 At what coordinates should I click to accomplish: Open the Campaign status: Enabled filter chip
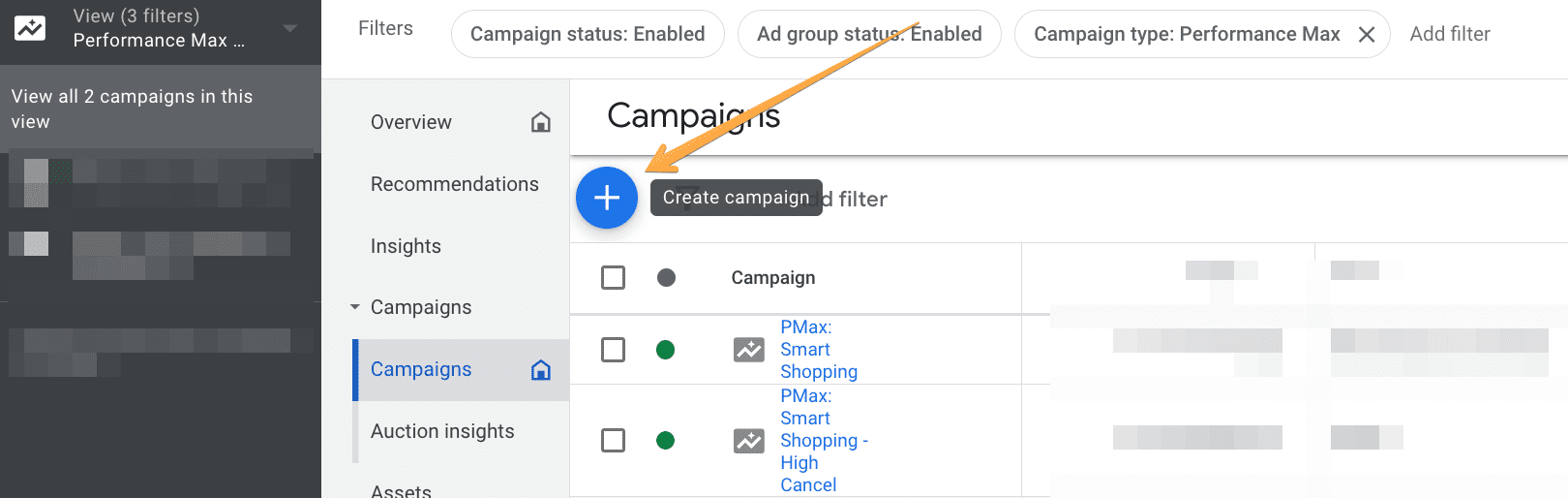pyautogui.click(x=587, y=35)
